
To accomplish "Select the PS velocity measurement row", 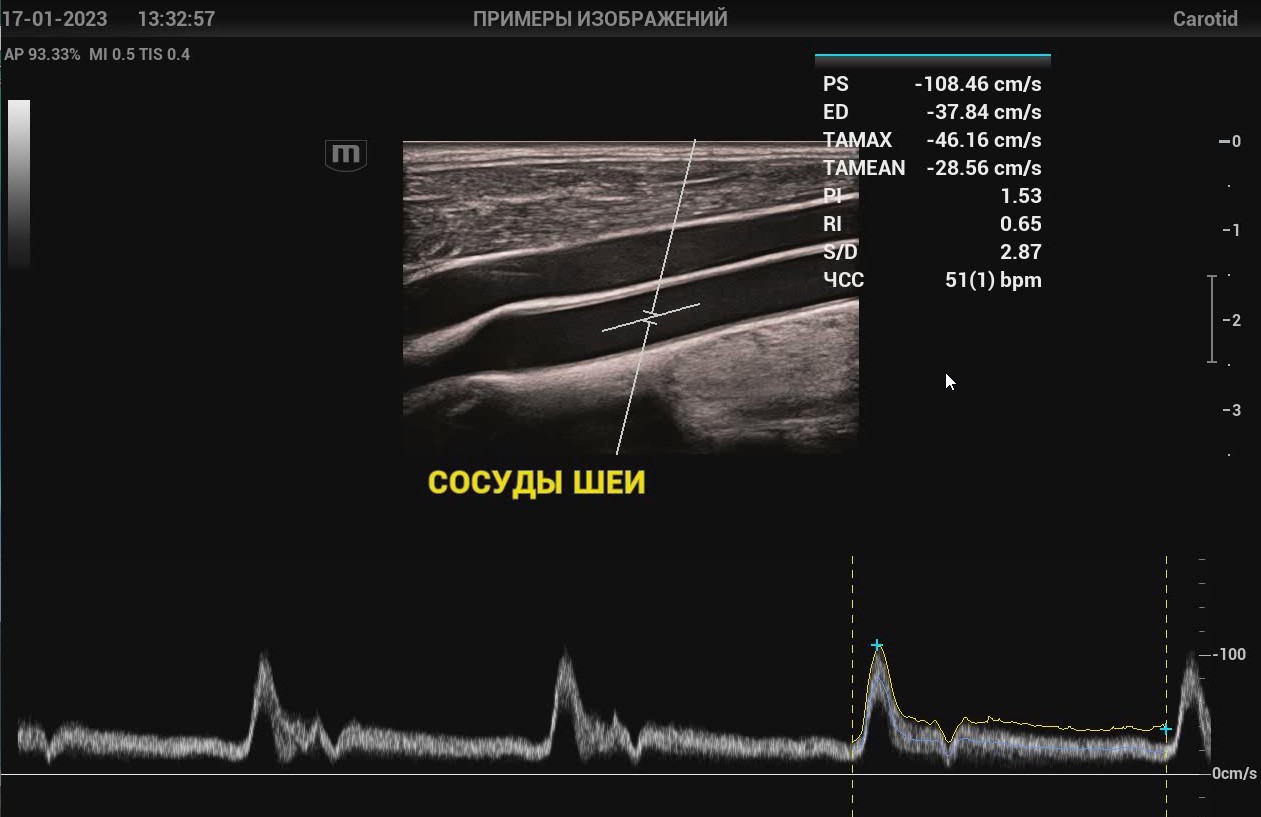I will pos(932,84).
